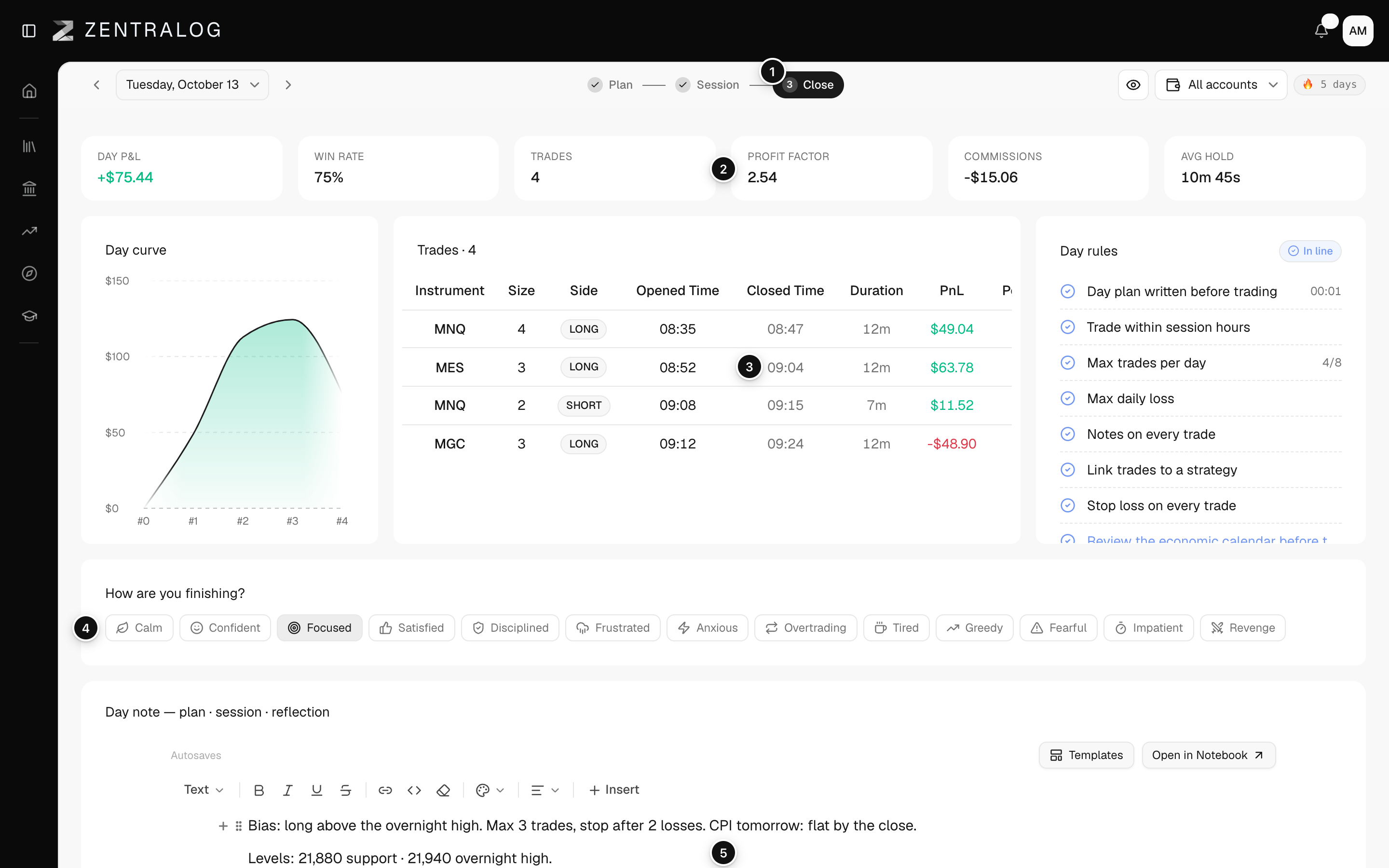1389x868 pixels.
Task: Toggle the sidebar panel icon
Action: 29,30
